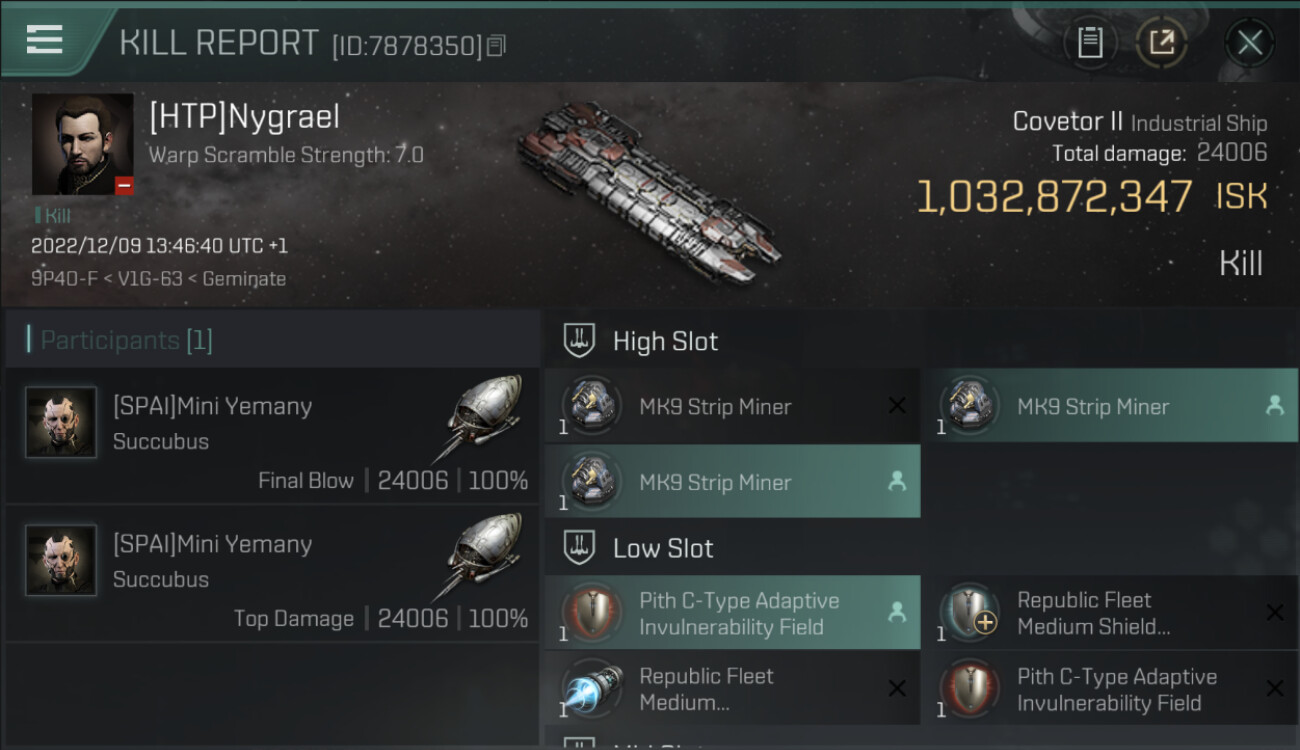Viewport: 1300px width, 750px height.
Task: Close the kill report window
Action: point(1249,42)
